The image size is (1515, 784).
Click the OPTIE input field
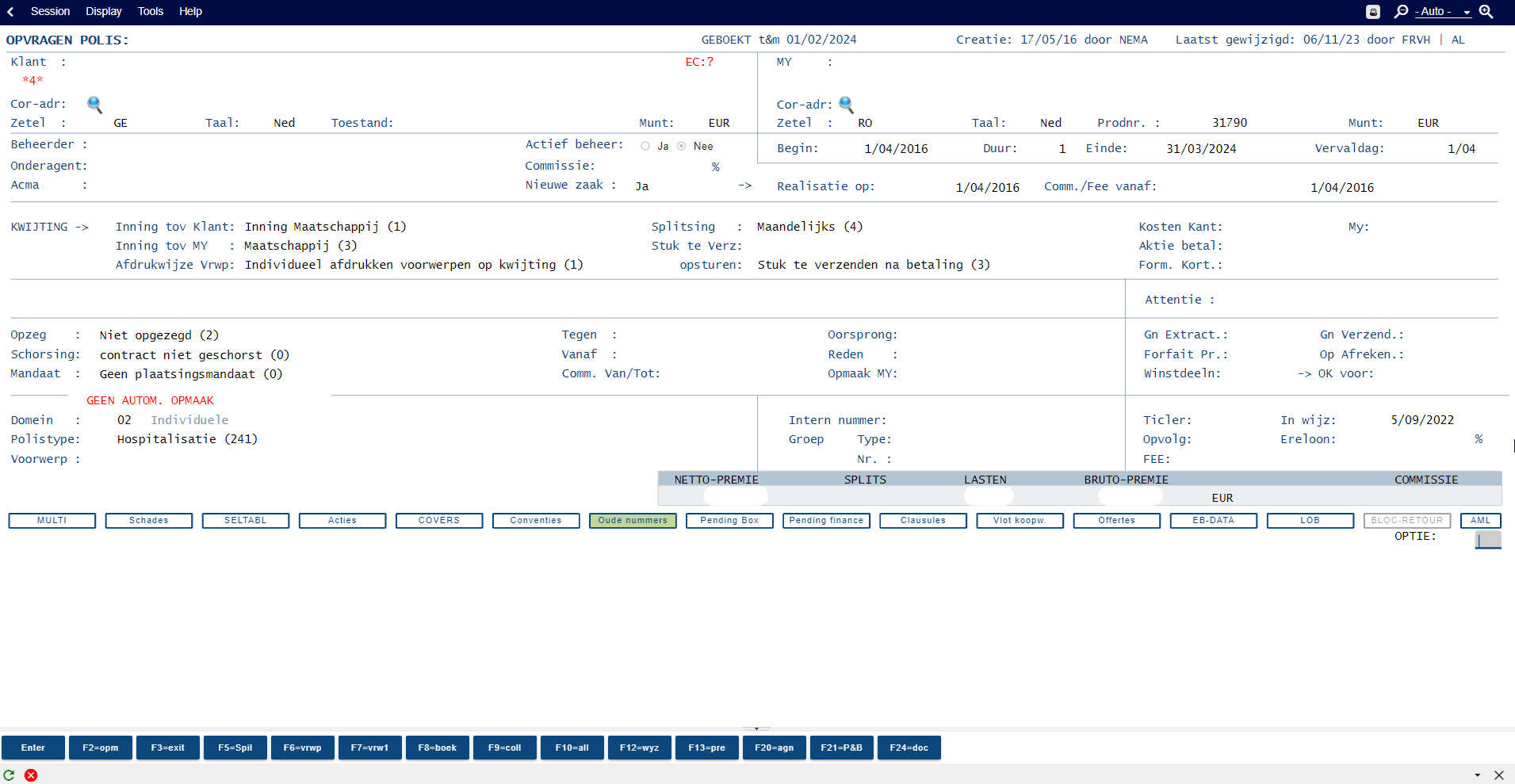pyautogui.click(x=1487, y=539)
